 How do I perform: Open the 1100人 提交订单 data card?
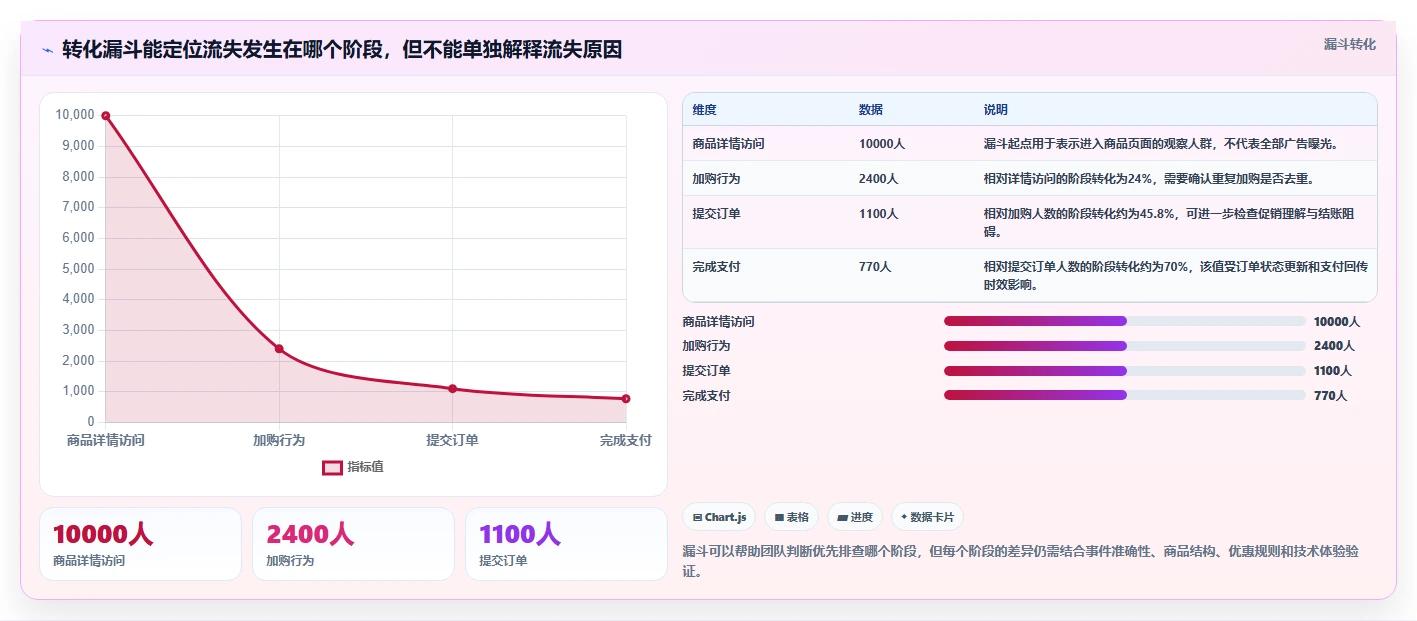[x=566, y=544]
